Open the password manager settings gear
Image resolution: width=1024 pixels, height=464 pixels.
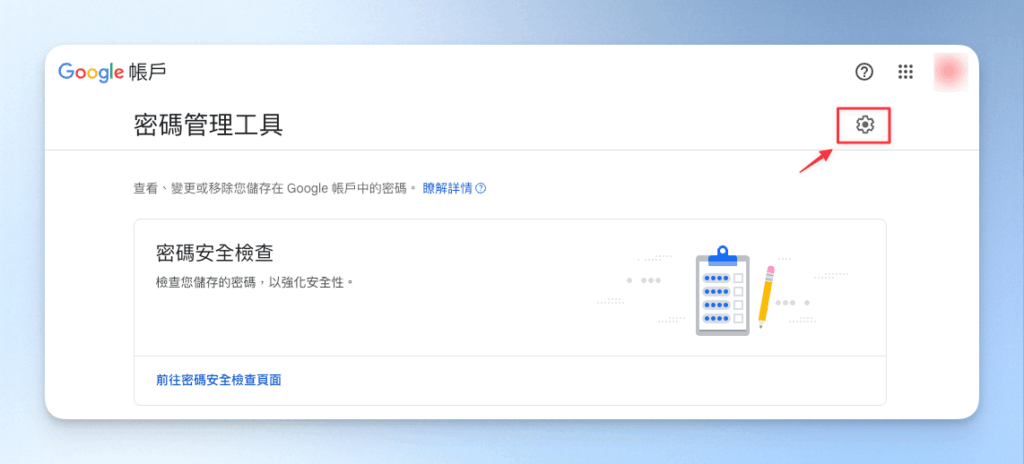coord(865,124)
